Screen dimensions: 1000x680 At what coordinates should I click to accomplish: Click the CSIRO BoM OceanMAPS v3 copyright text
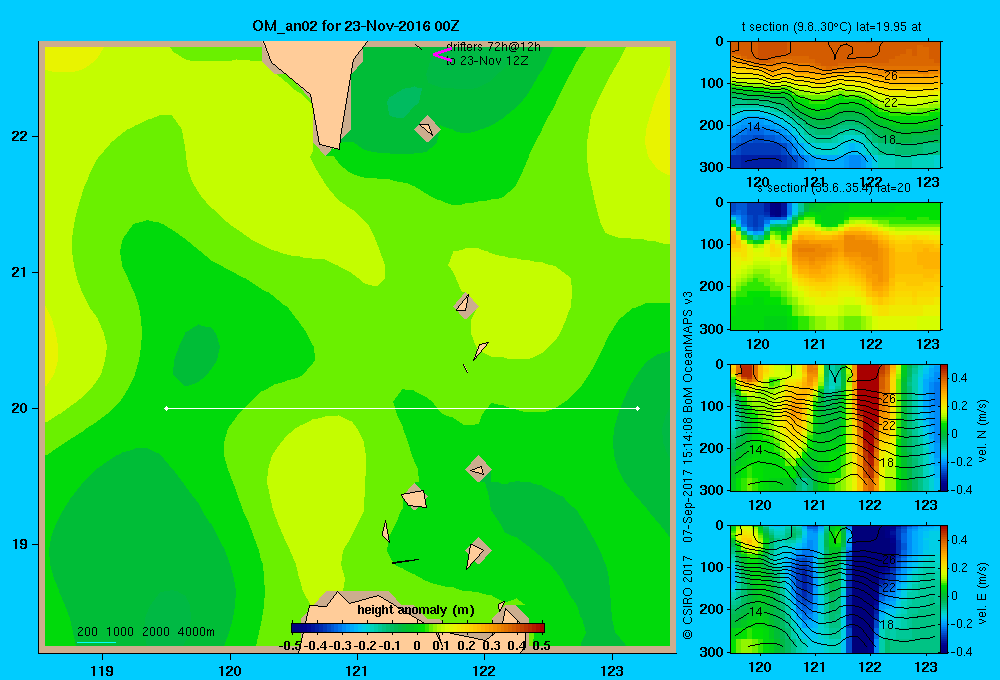[x=688, y=466]
